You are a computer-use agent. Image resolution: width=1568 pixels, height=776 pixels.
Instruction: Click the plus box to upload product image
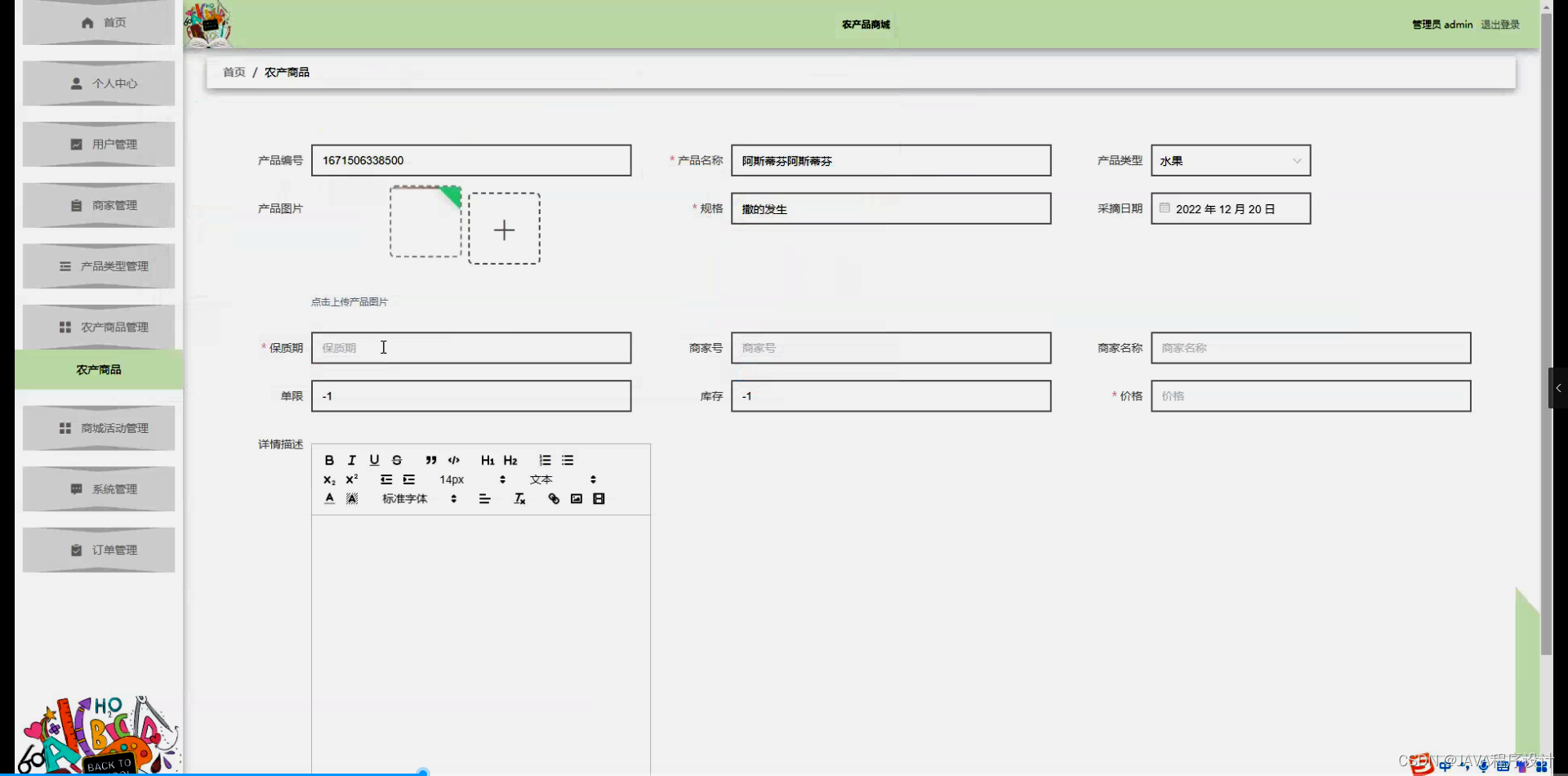(504, 229)
